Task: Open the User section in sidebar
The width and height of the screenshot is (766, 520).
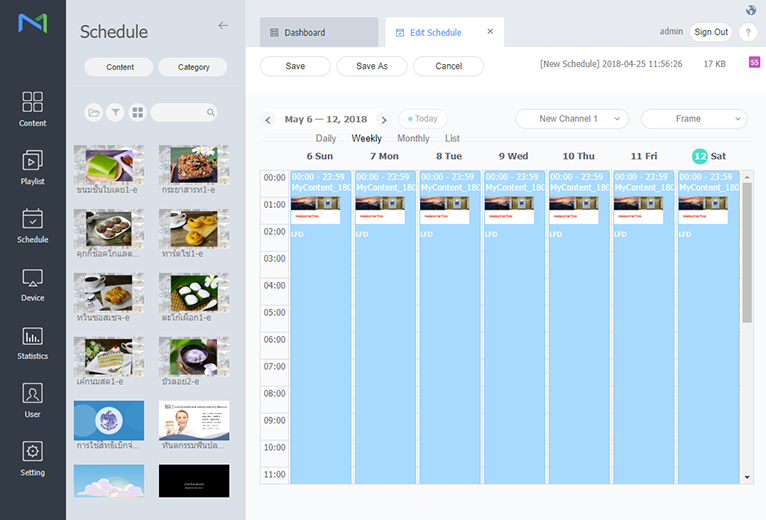Action: click(x=32, y=401)
